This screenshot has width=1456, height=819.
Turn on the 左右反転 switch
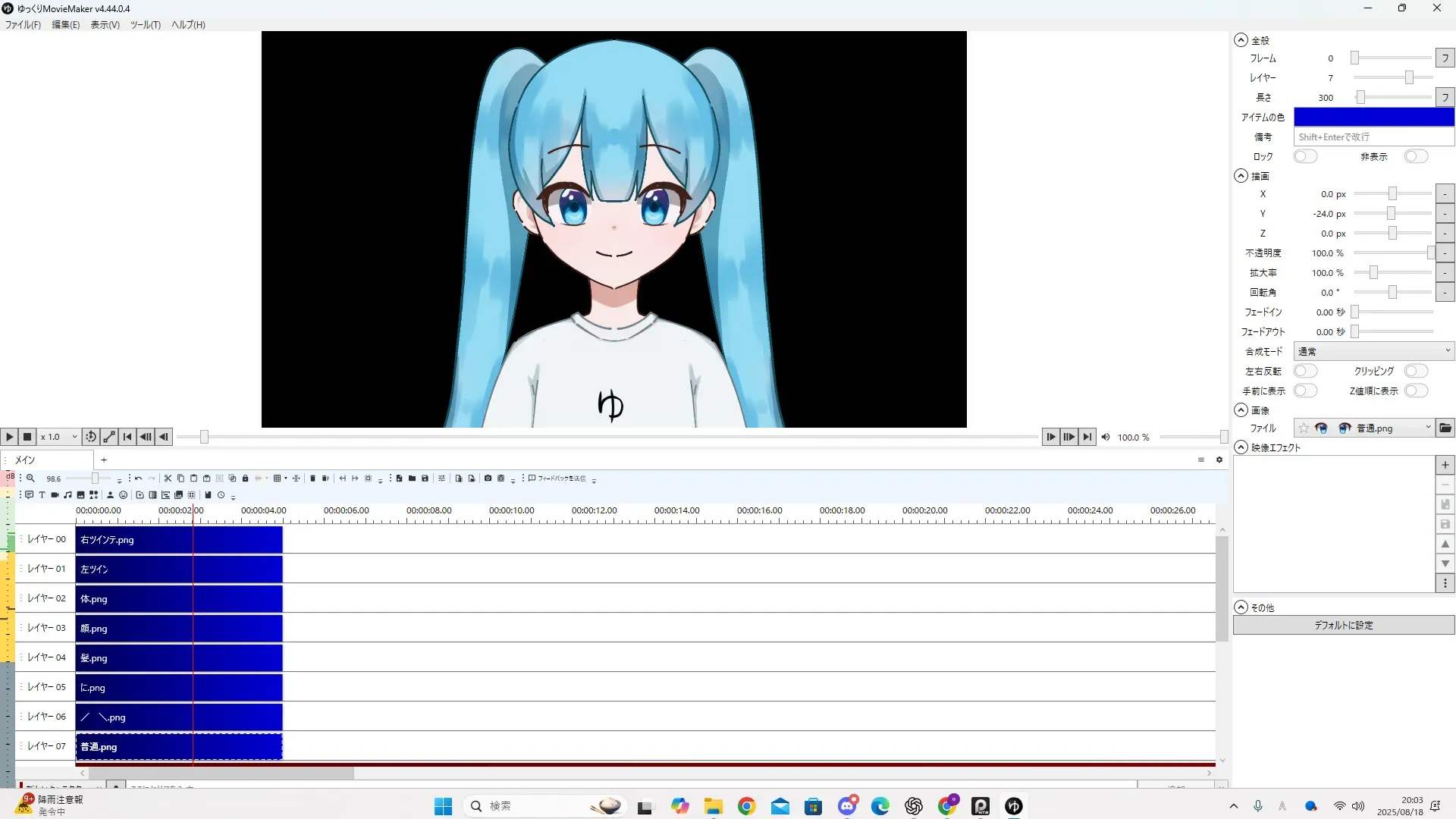[x=1305, y=372]
